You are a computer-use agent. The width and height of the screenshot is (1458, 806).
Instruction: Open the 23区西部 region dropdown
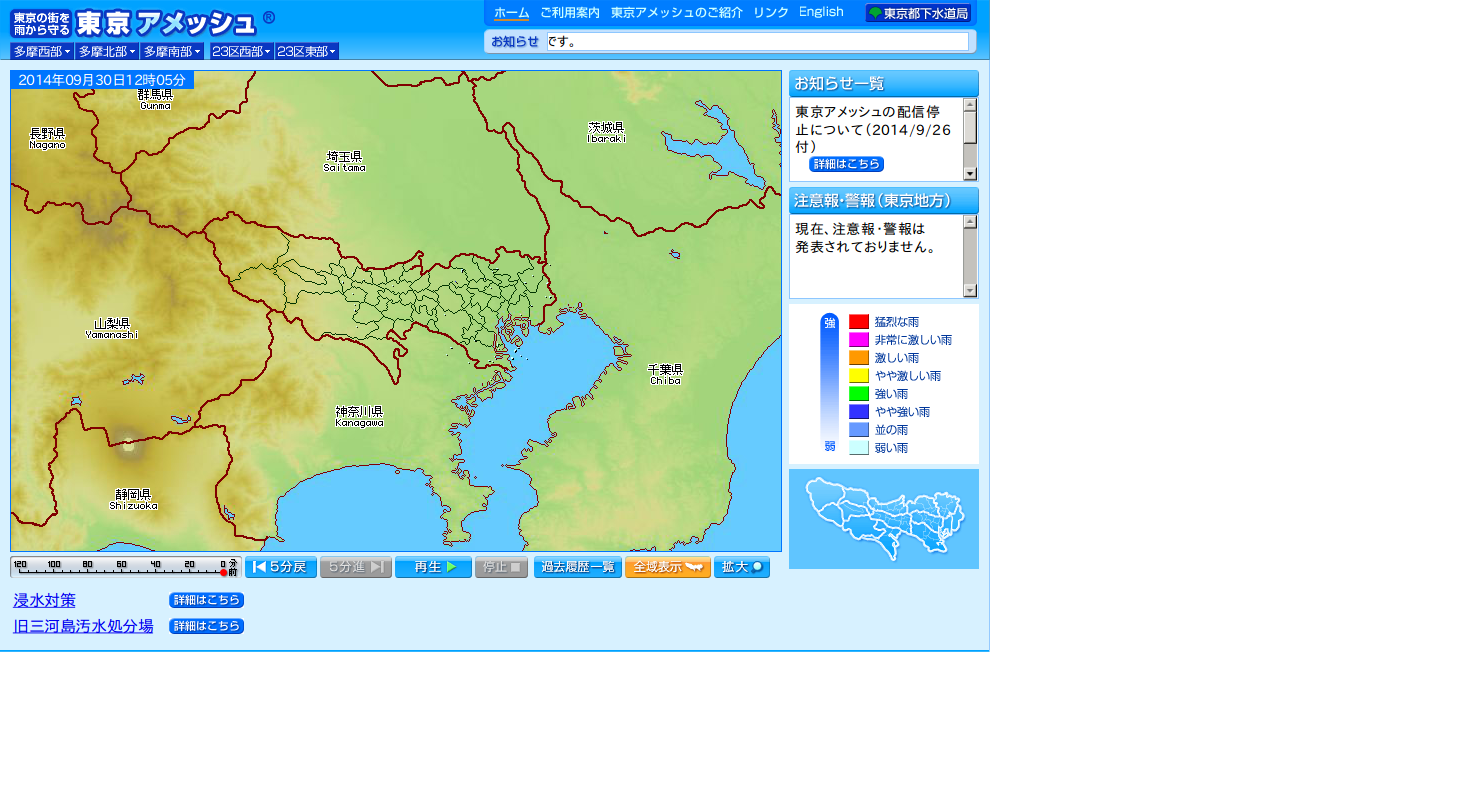pyautogui.click(x=242, y=51)
